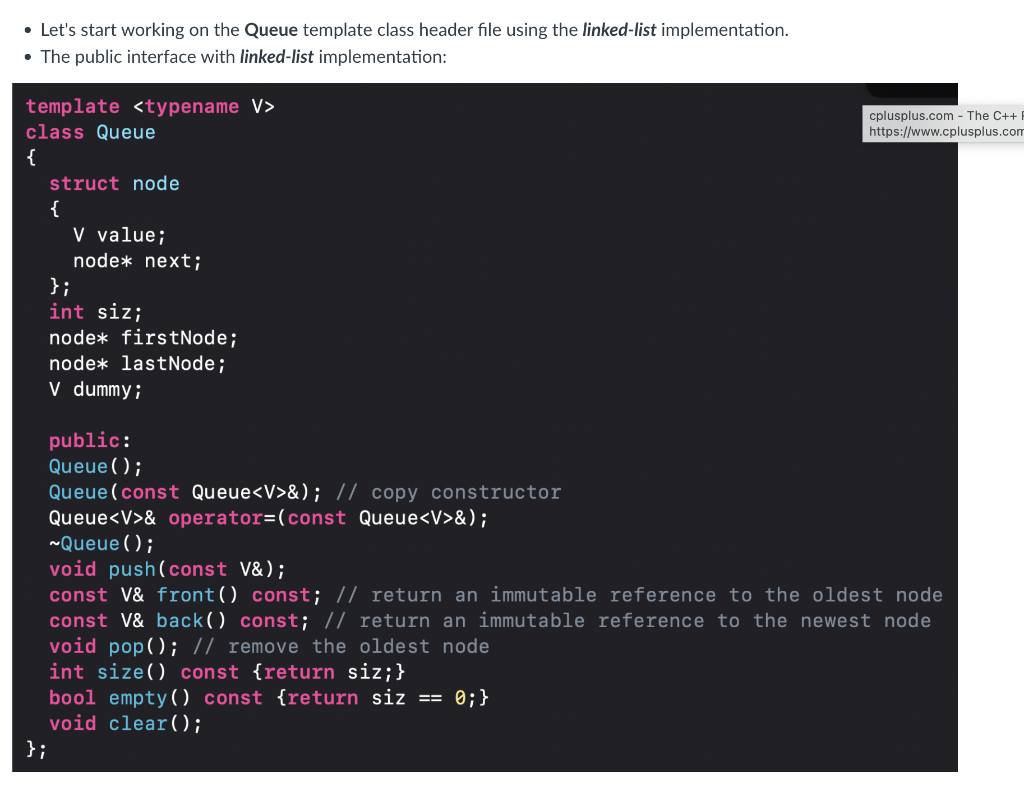
Task: Click the public access specifier
Action: [x=83, y=440]
